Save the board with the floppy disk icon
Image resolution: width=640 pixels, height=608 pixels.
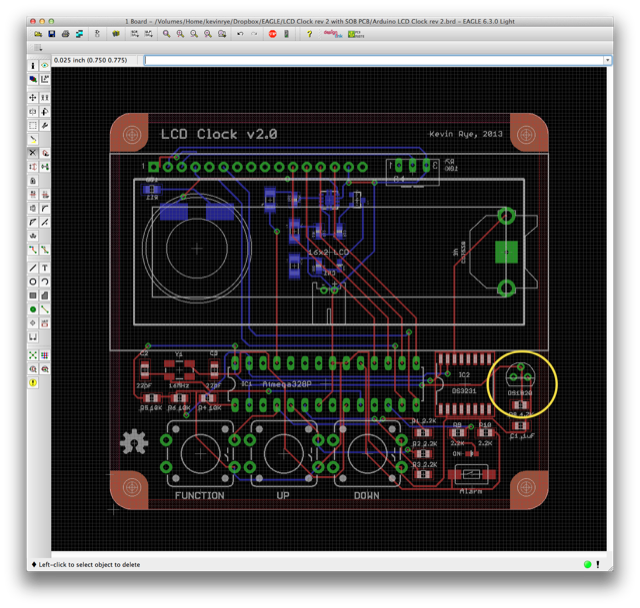click(x=52, y=34)
